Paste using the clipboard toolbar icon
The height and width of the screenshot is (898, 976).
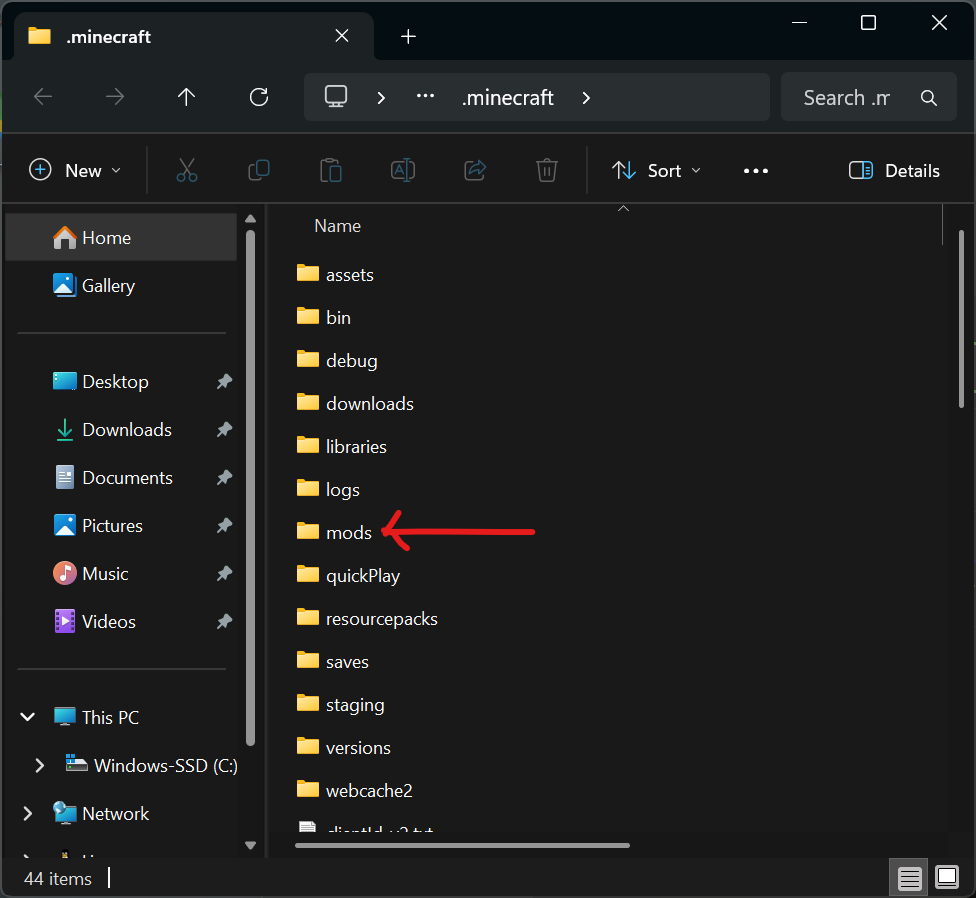coord(331,170)
